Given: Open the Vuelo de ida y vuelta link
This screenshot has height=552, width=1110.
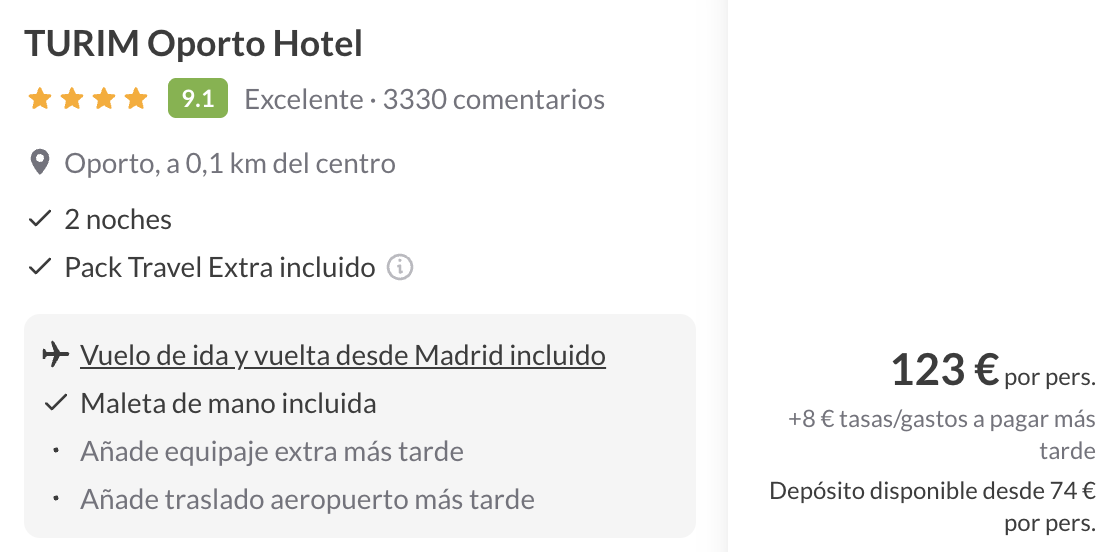Looking at the screenshot, I should 343,355.
